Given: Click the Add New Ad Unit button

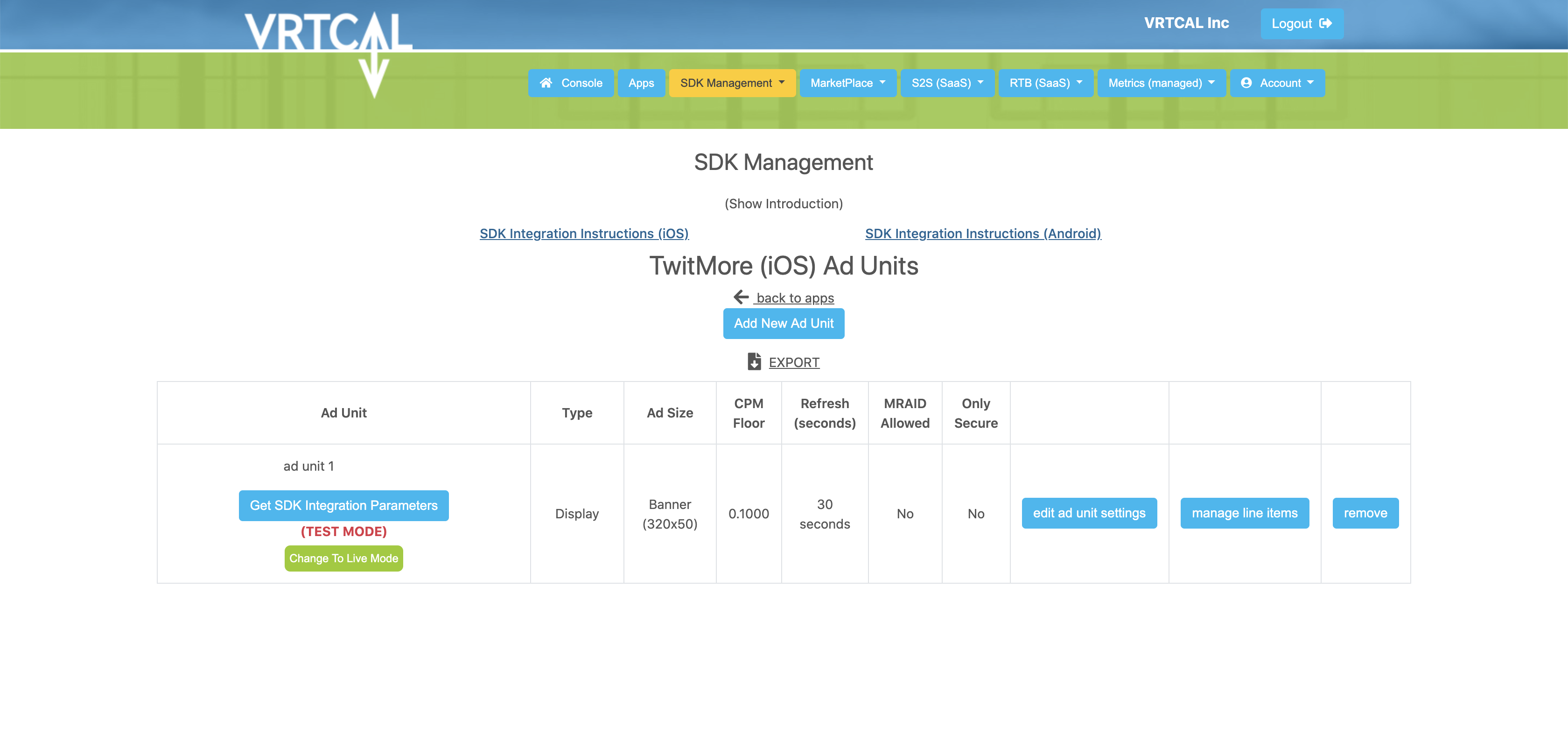Looking at the screenshot, I should pos(784,323).
